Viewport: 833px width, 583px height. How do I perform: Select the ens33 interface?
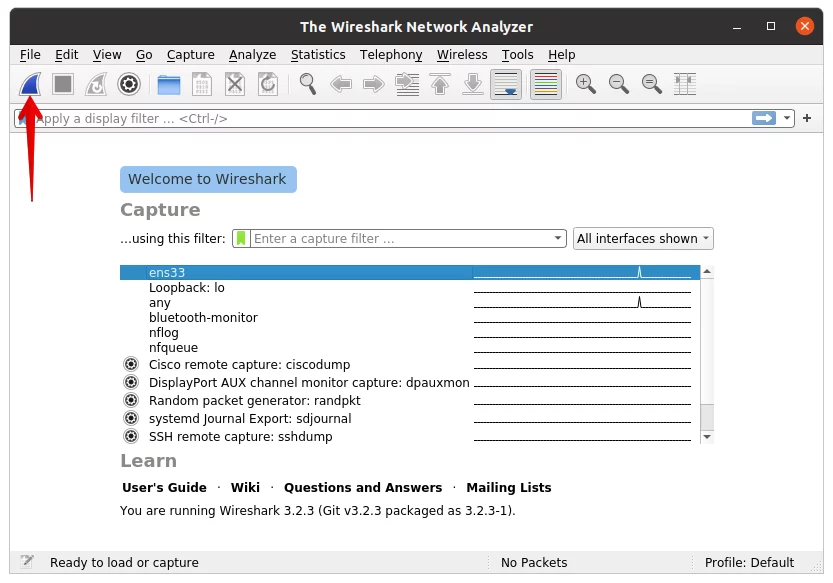pos(410,272)
